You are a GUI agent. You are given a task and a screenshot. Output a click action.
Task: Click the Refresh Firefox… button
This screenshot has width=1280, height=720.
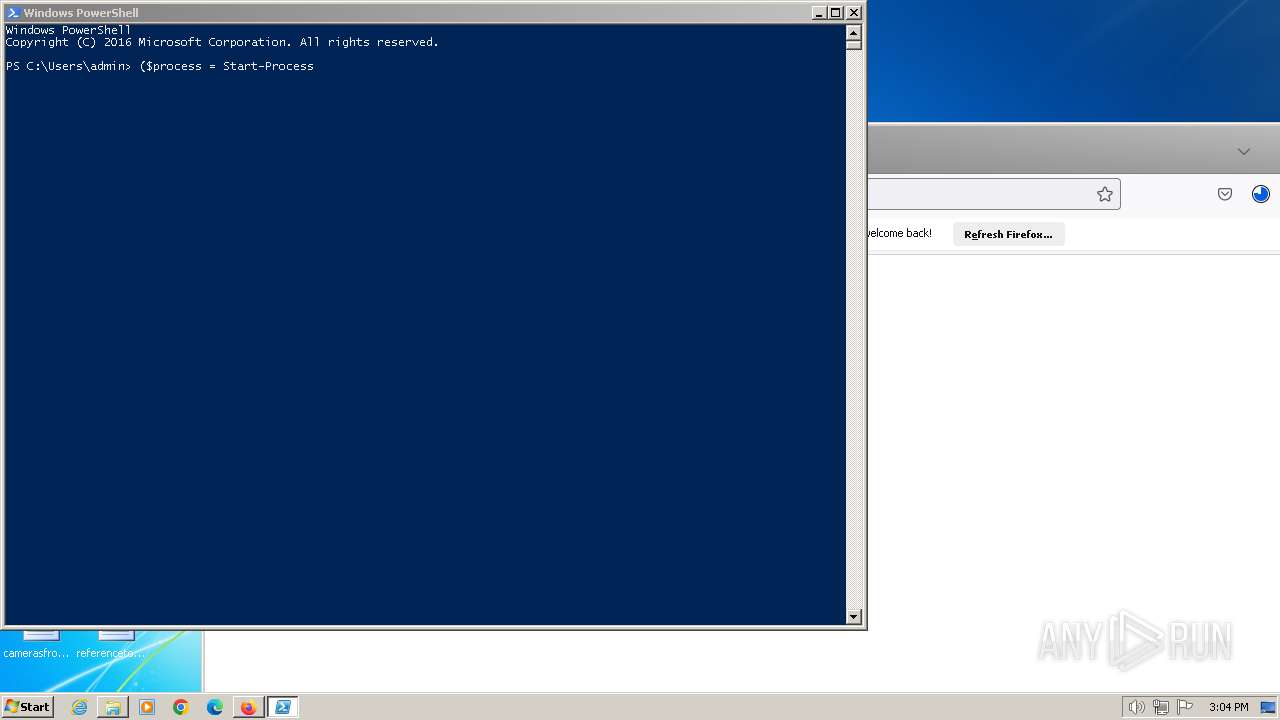[1008, 234]
